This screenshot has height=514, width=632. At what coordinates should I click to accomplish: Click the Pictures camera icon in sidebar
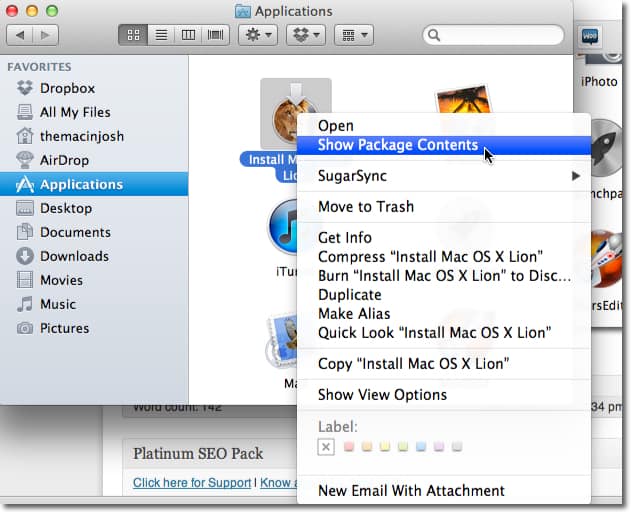pos(25,328)
